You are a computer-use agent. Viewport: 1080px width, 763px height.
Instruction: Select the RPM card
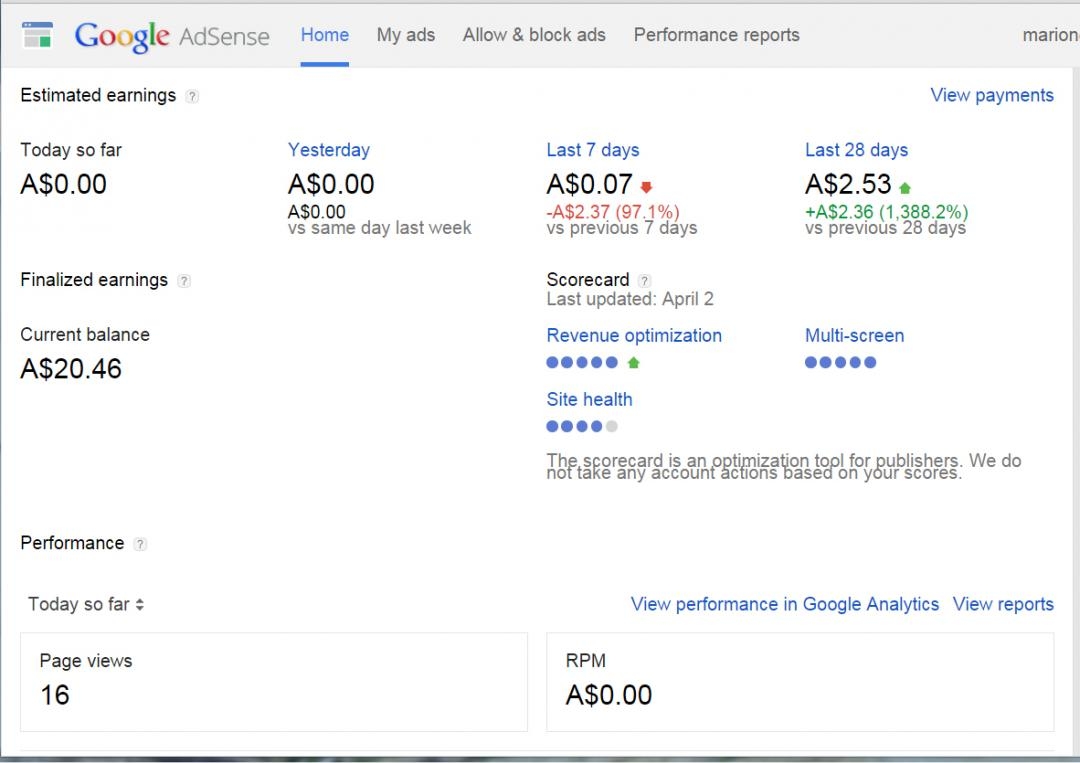click(x=800, y=682)
